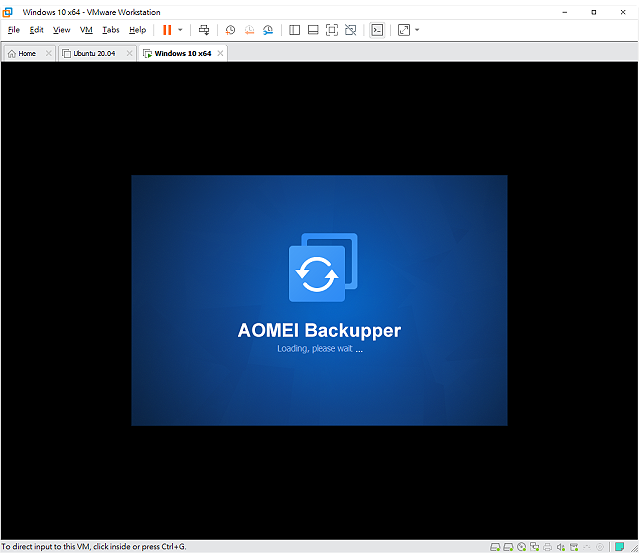Open the console view icon
The image size is (643, 554).
(377, 30)
